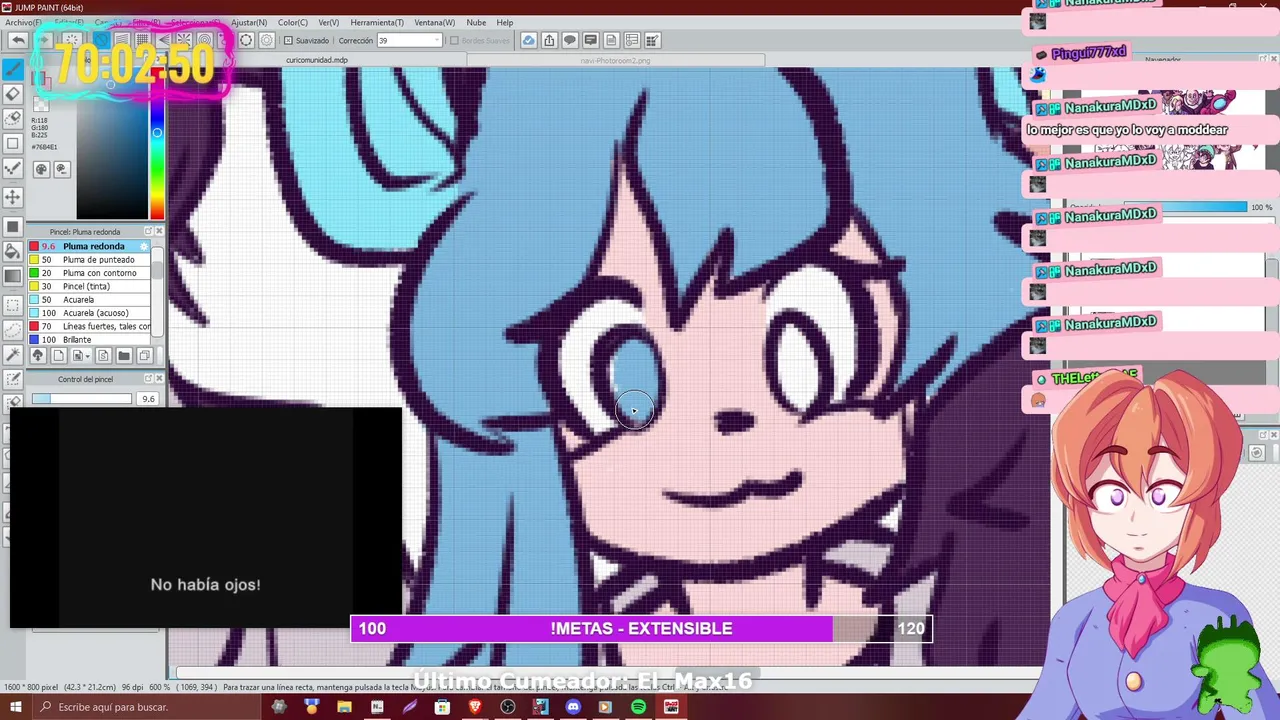The height and width of the screenshot is (720, 1280).
Task: Select the Pincel (tinta) brush
Action: tap(90, 286)
